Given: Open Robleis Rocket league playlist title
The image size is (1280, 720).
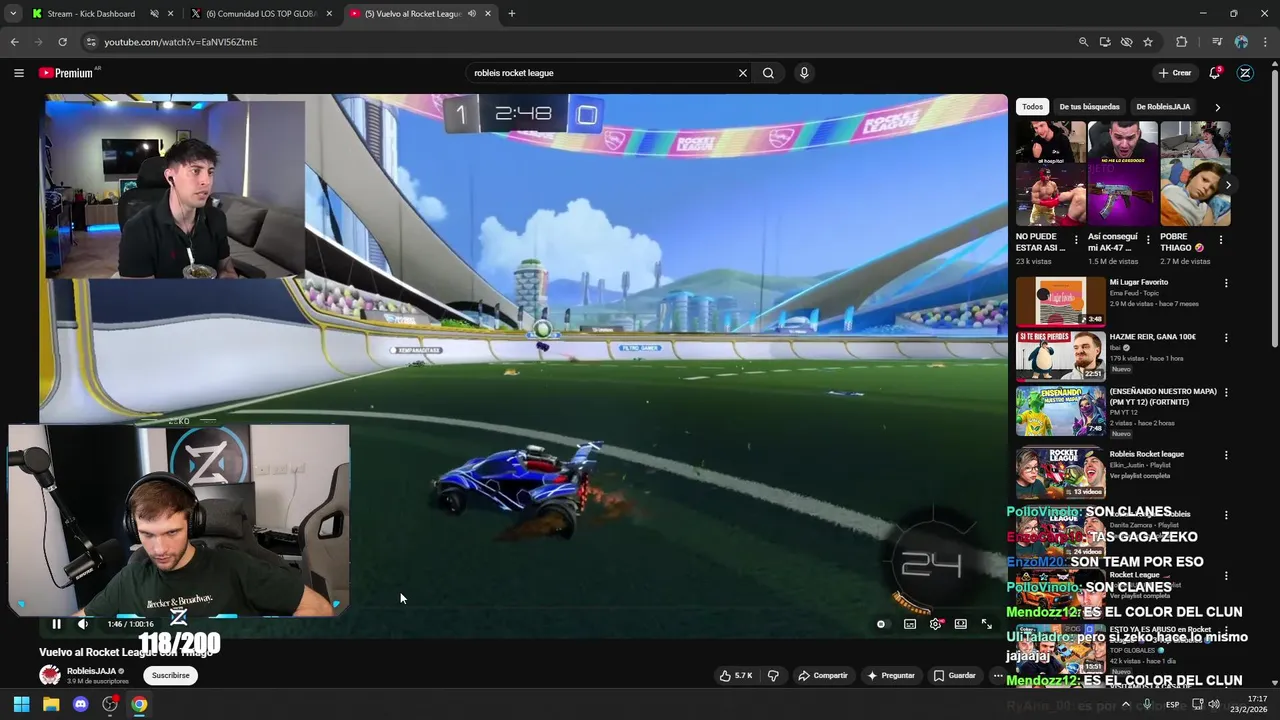Looking at the screenshot, I should pos(1146,454).
